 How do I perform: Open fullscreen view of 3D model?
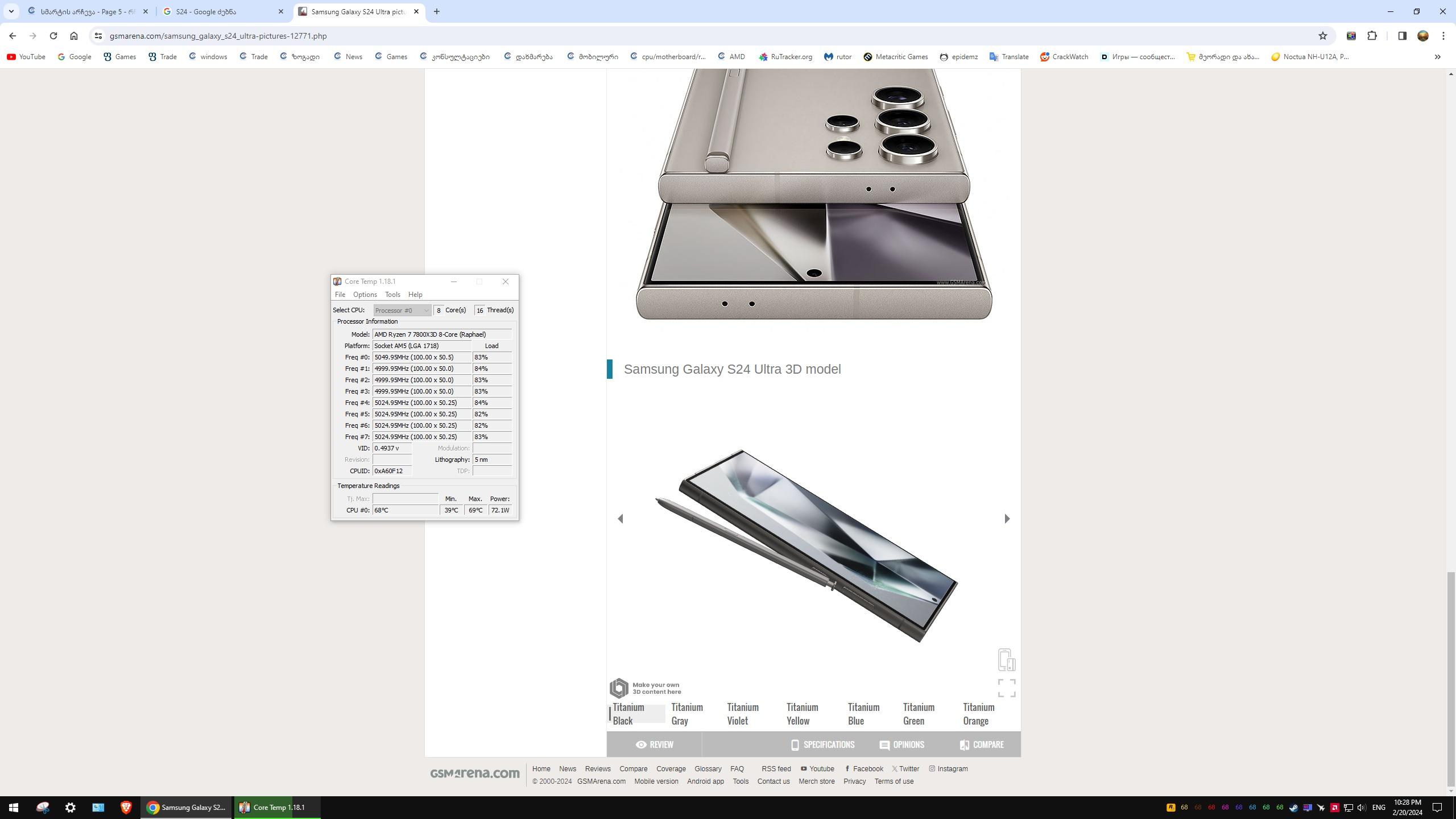pyautogui.click(x=1006, y=688)
